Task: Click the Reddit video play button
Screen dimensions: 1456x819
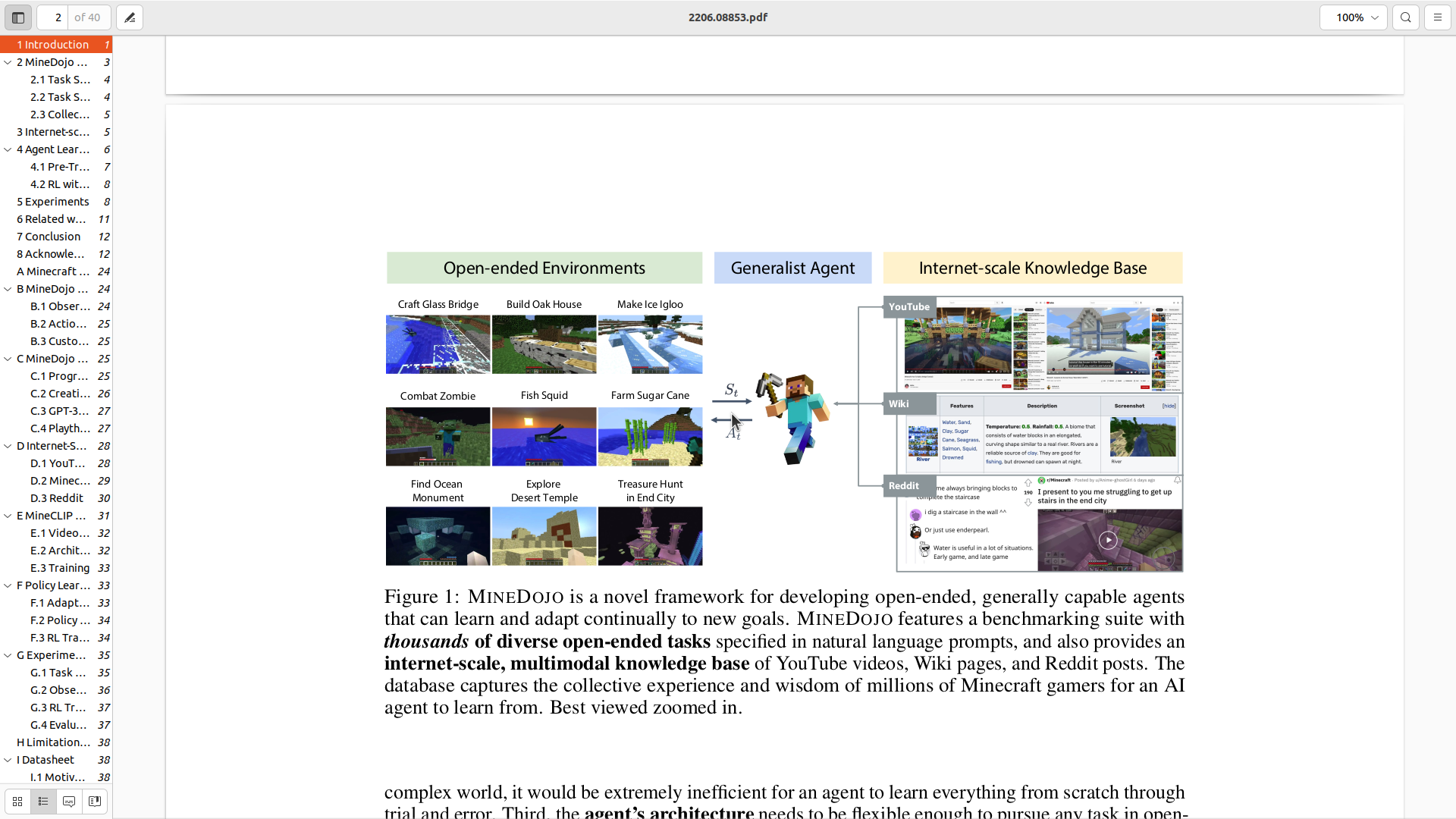Action: tap(1108, 540)
